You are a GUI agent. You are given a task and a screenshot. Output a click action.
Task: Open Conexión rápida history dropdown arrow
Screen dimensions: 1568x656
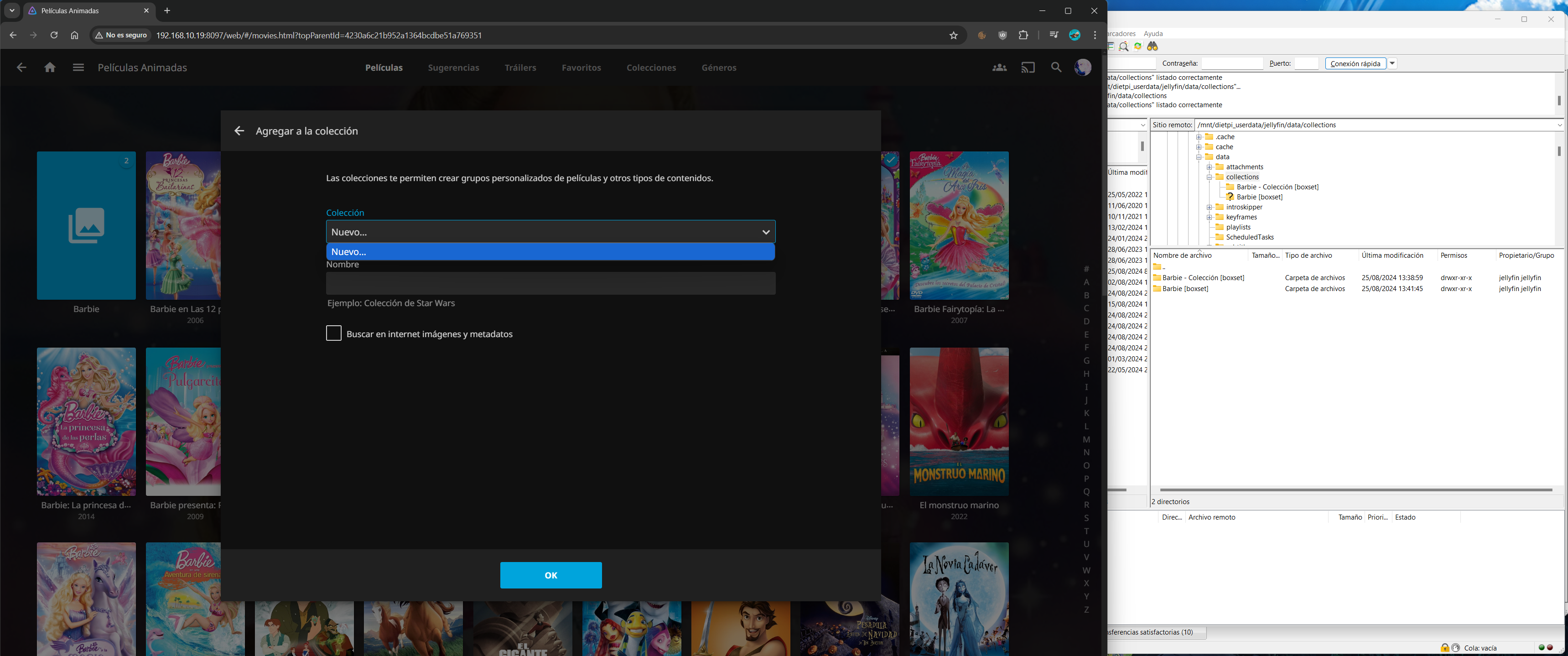point(1392,63)
